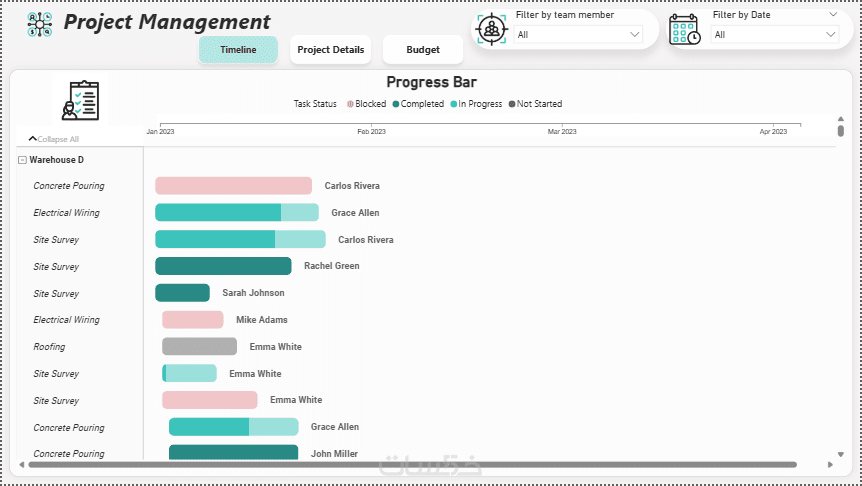Screen dimensions: 862x486
Task: Click Collapse All button
Action: 54,139
